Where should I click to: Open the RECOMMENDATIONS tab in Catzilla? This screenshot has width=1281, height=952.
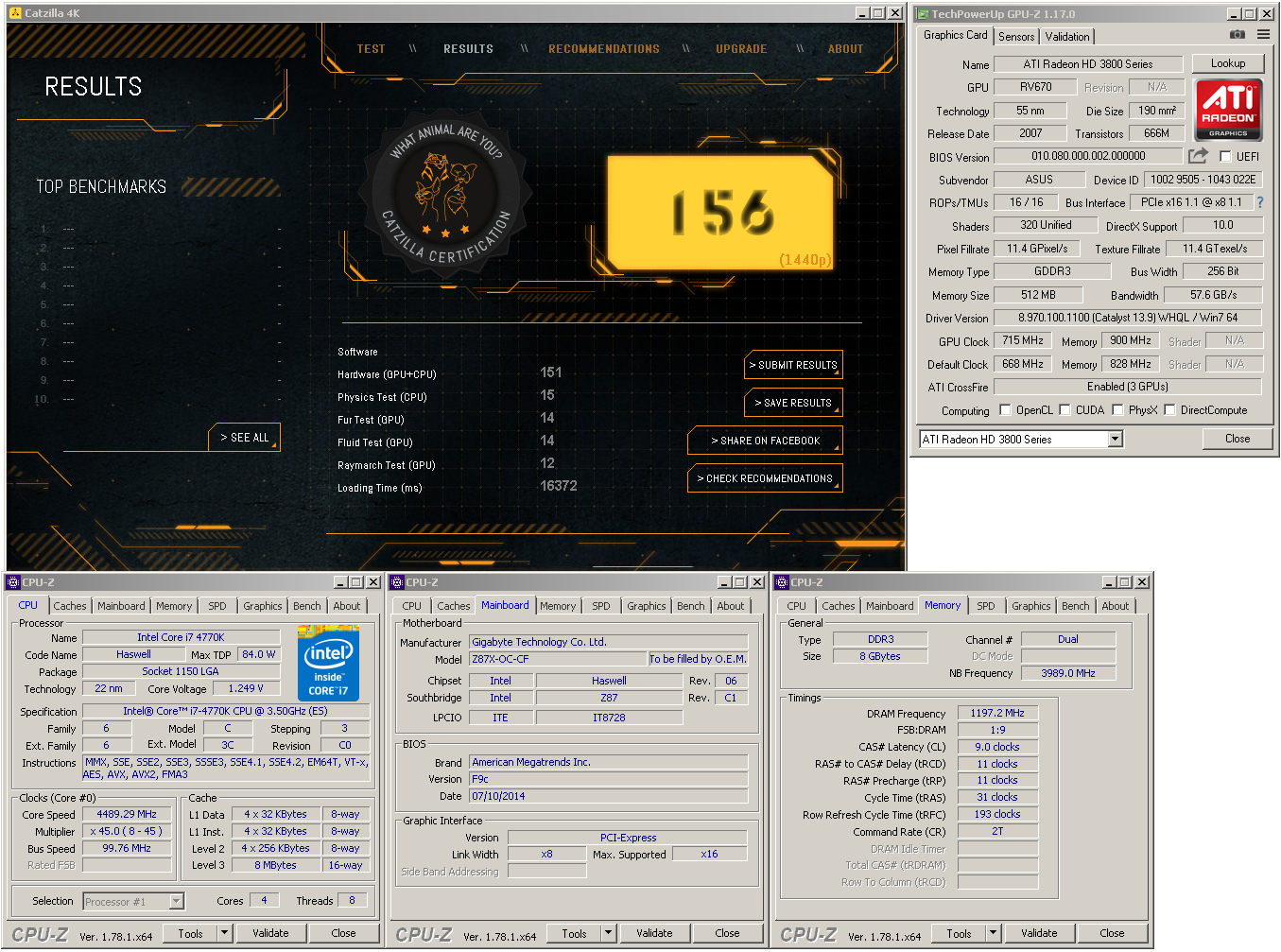tap(604, 49)
